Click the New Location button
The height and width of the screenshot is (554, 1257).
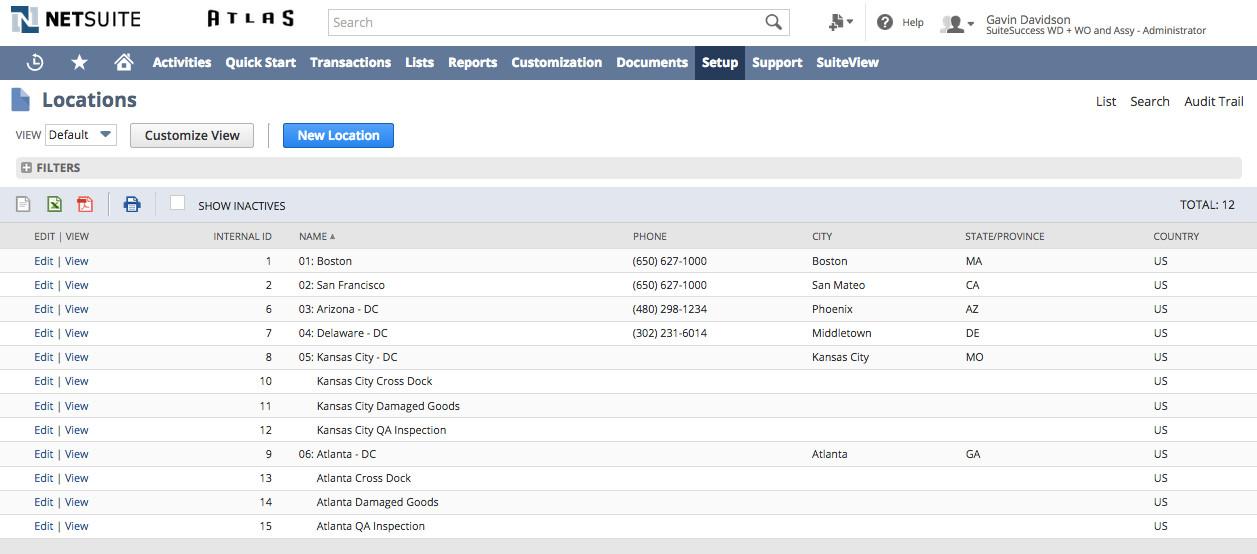click(338, 135)
